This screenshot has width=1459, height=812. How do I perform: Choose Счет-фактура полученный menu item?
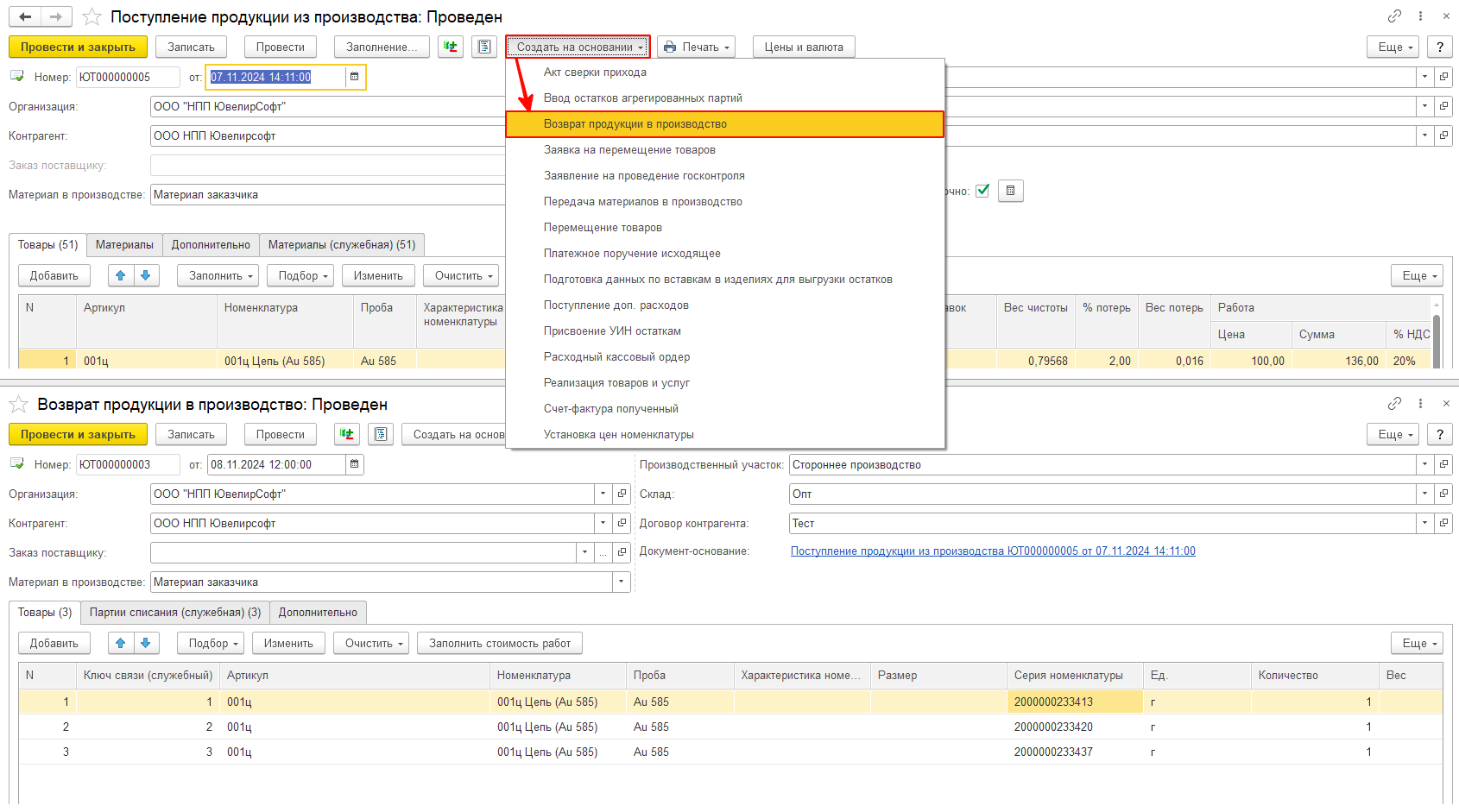[x=724, y=409]
